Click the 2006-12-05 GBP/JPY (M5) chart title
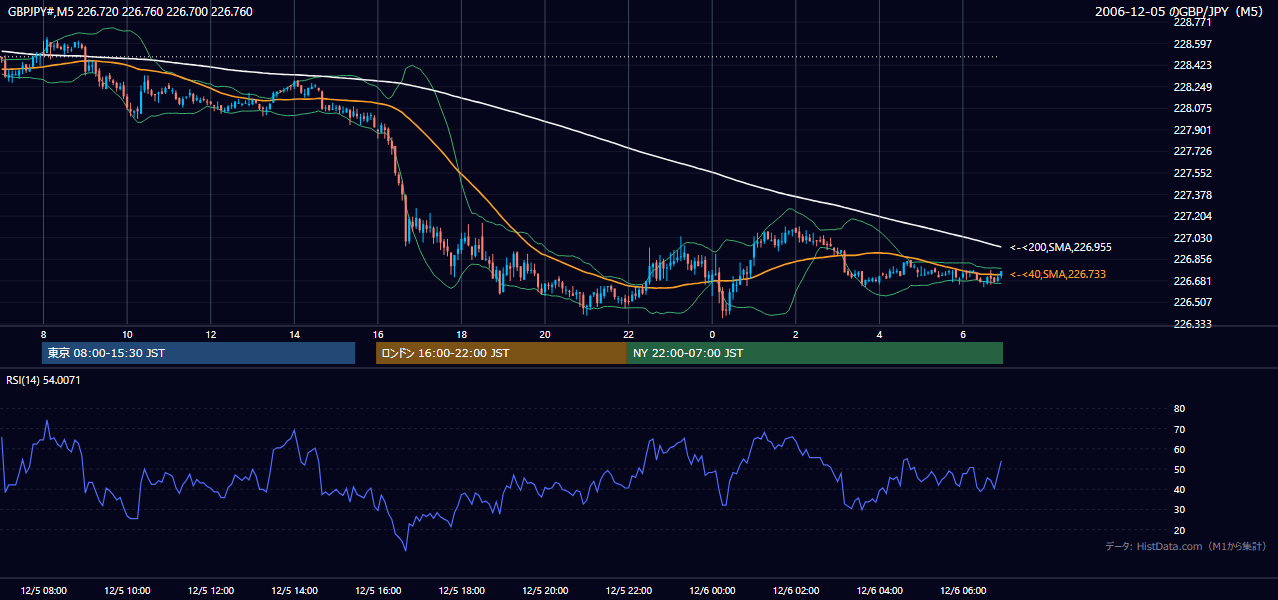This screenshot has height=600, width=1278. click(x=1181, y=12)
